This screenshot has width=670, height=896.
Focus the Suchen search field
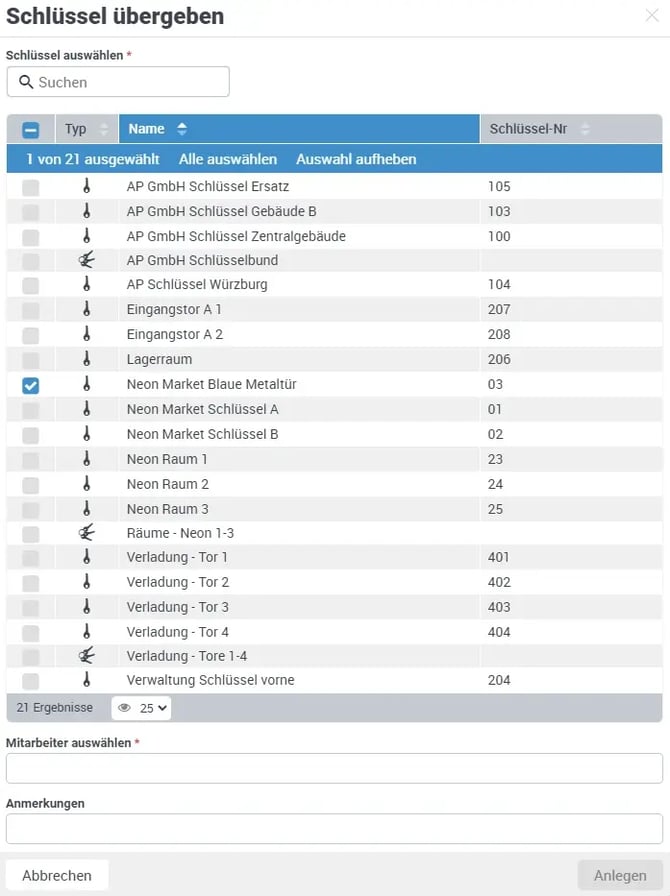(x=118, y=82)
